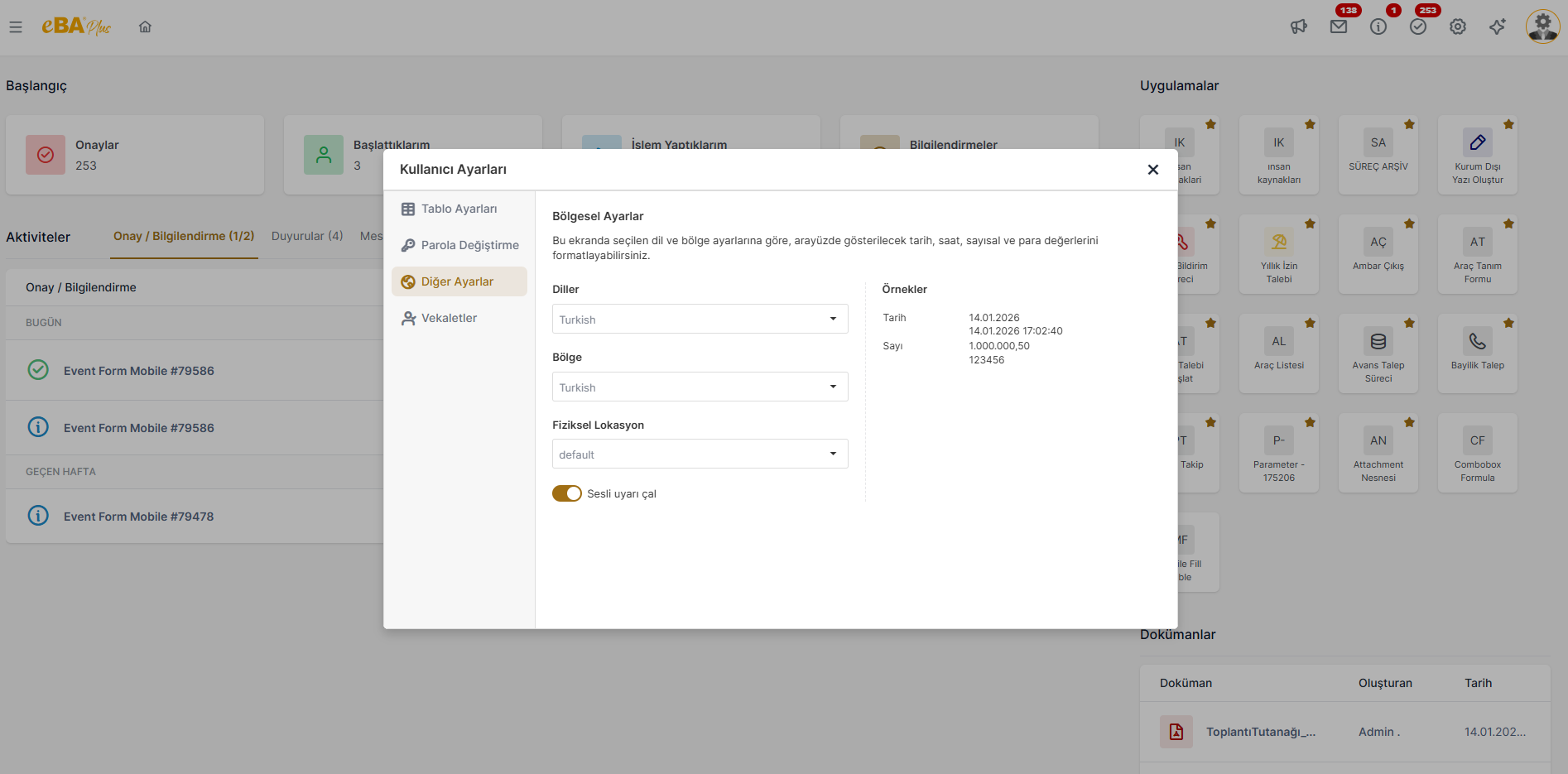The width and height of the screenshot is (1568, 774).
Task: Open the announcements megaphone icon
Action: (x=1298, y=27)
